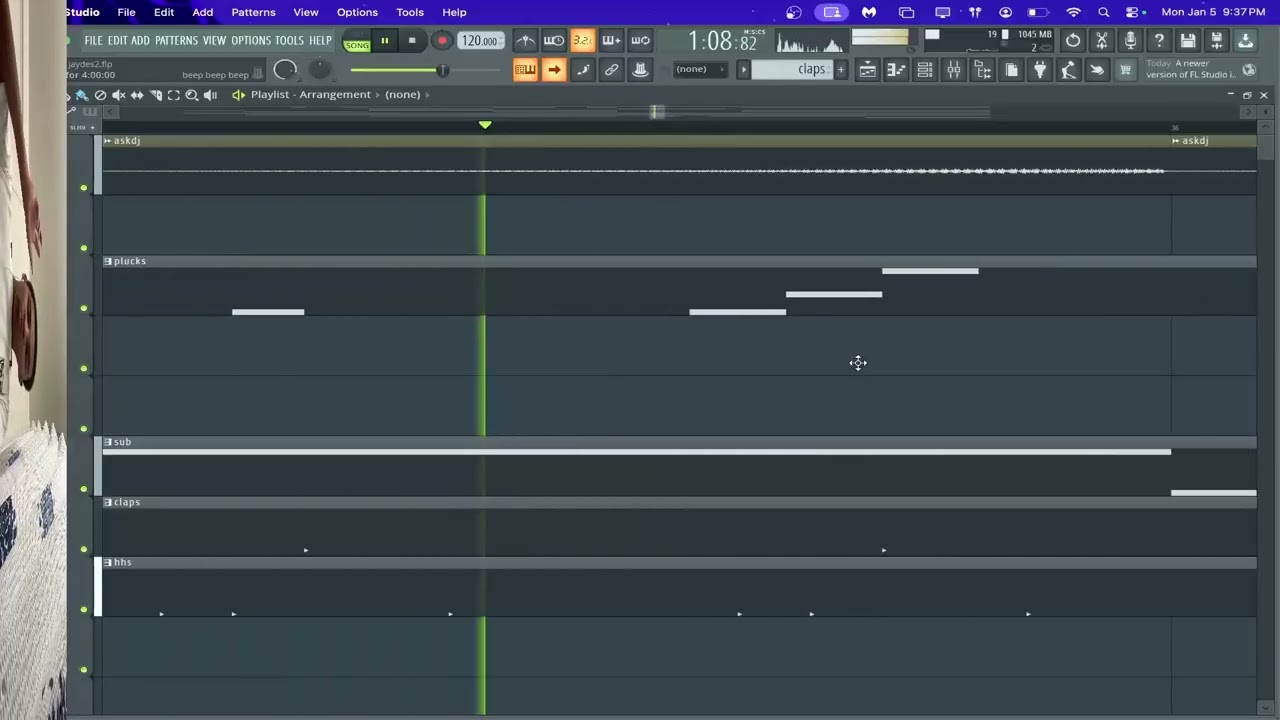Viewport: 1280px width, 720px height.
Task: Toggle the loop recording button
Action: 640,40
